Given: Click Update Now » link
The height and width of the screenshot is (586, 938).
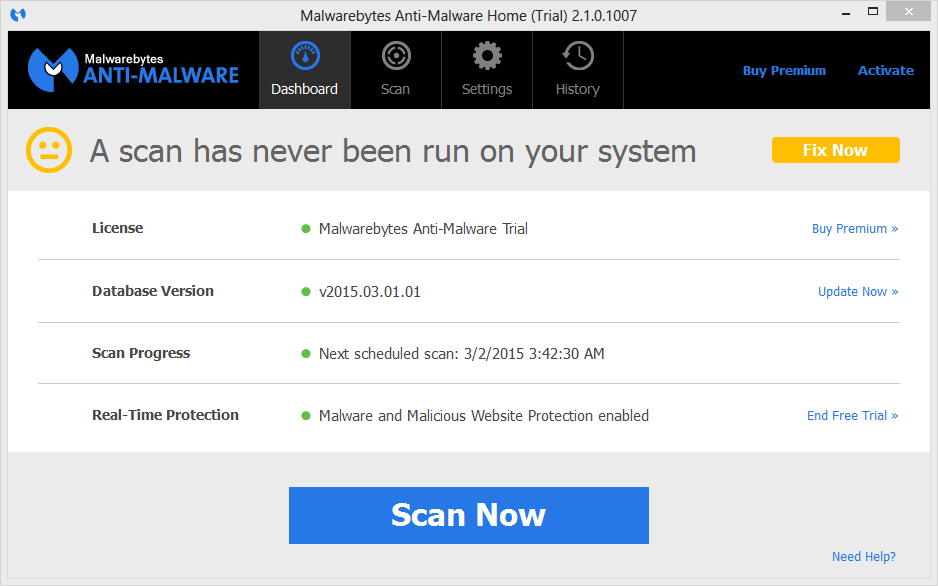Looking at the screenshot, I should 857,292.
